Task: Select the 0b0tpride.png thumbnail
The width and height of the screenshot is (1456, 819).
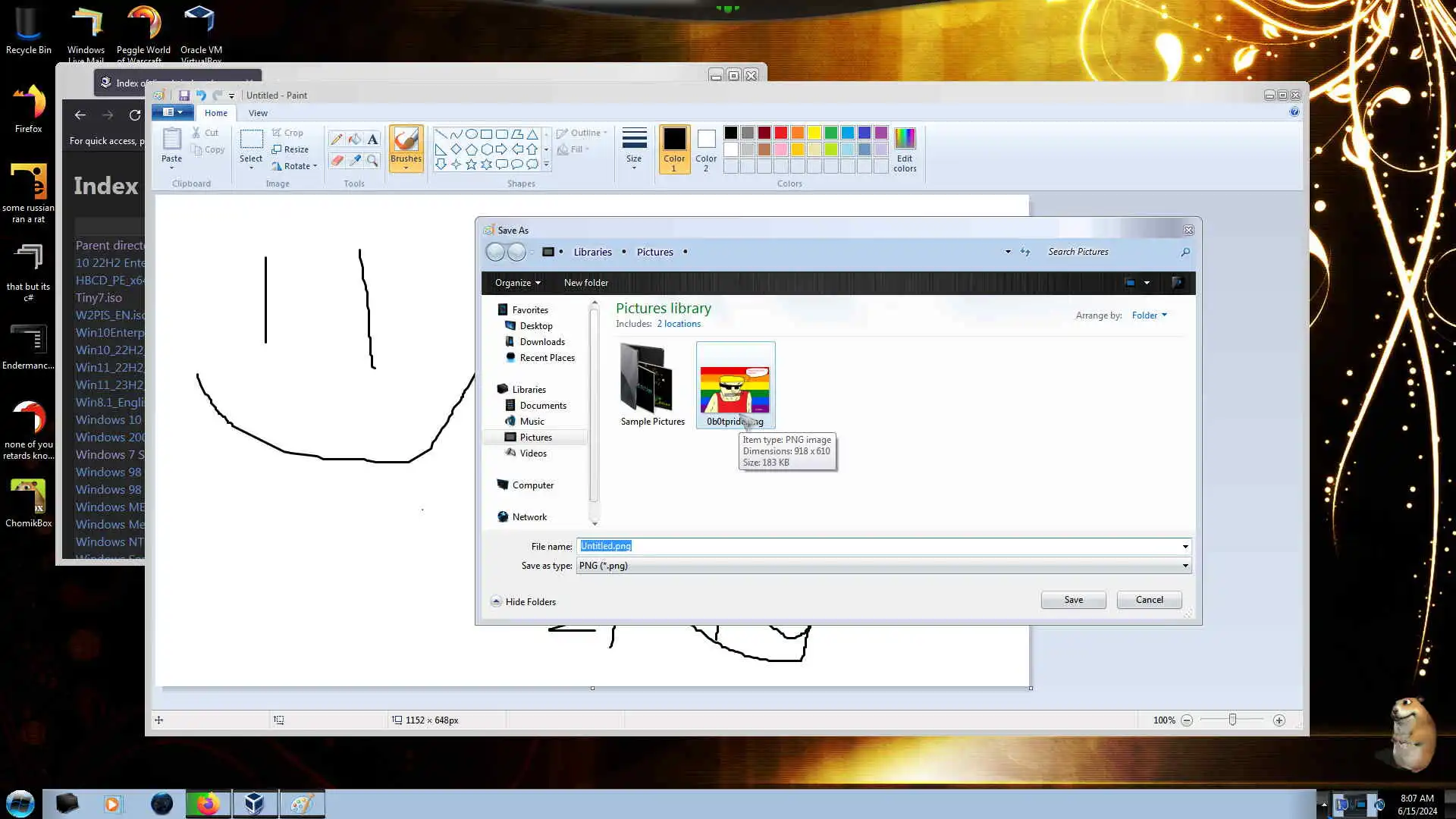Action: pos(735,387)
